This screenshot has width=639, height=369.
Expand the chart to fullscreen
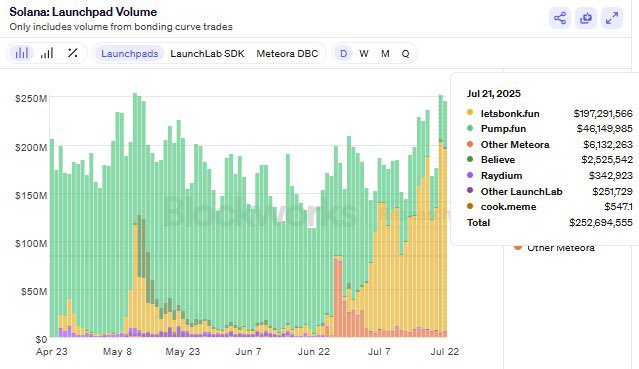pyautogui.click(x=612, y=18)
